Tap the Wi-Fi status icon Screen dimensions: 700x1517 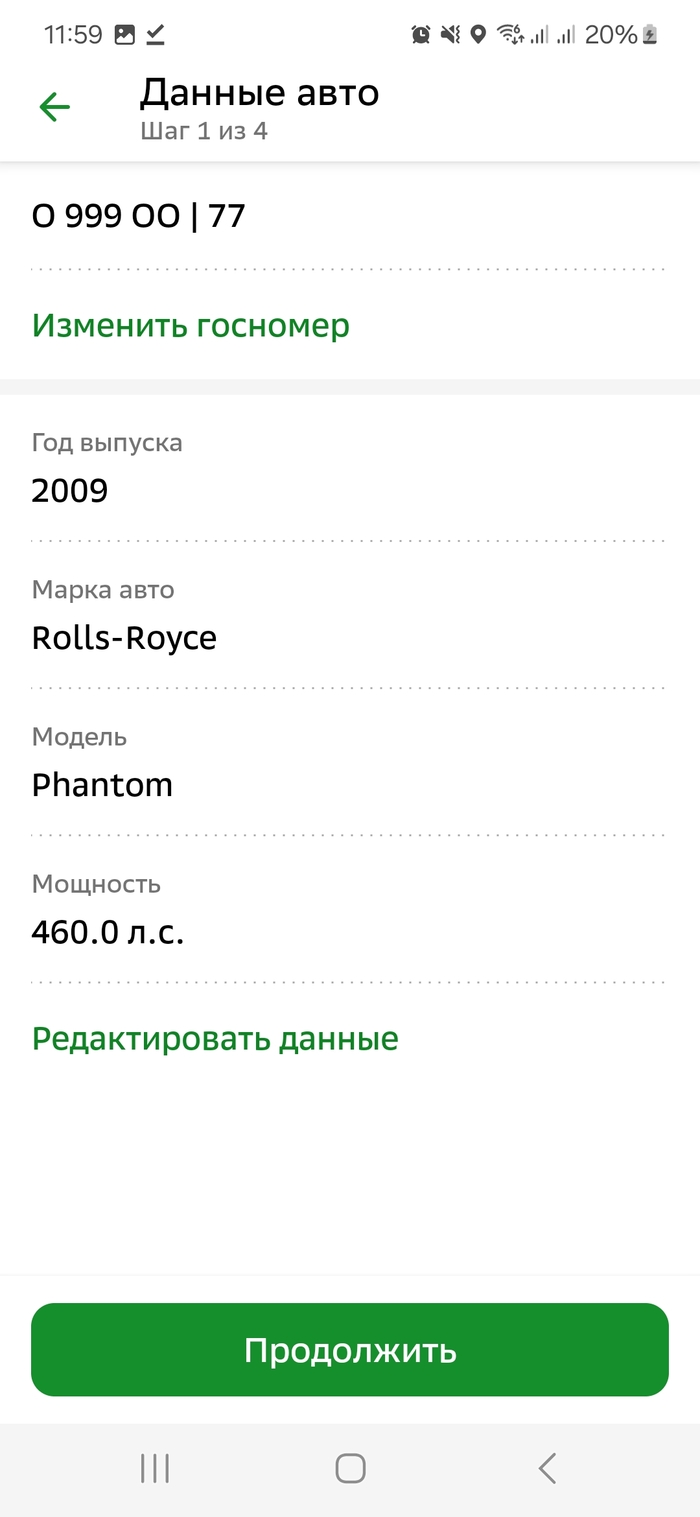click(x=510, y=35)
